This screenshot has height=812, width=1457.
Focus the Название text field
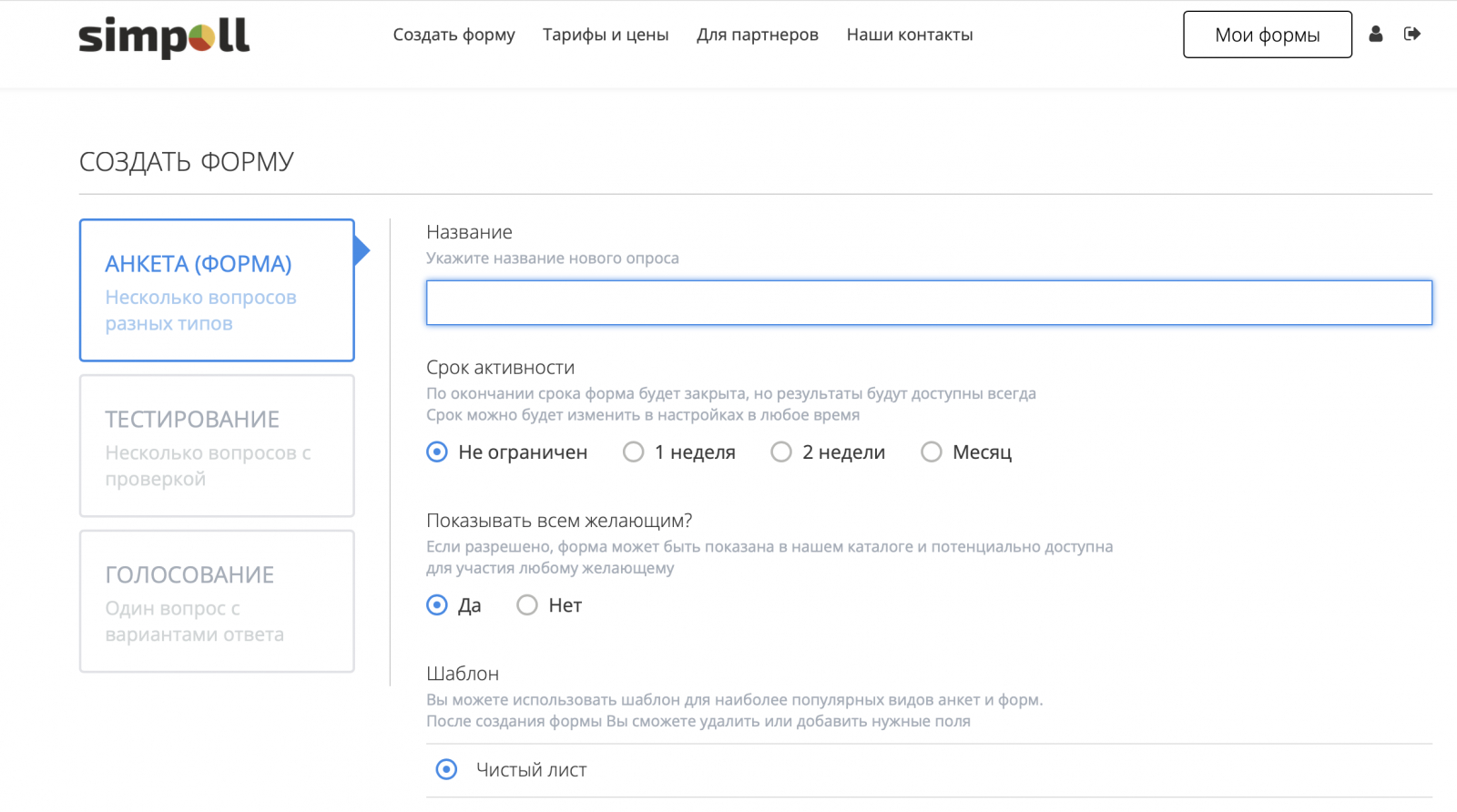click(x=929, y=303)
